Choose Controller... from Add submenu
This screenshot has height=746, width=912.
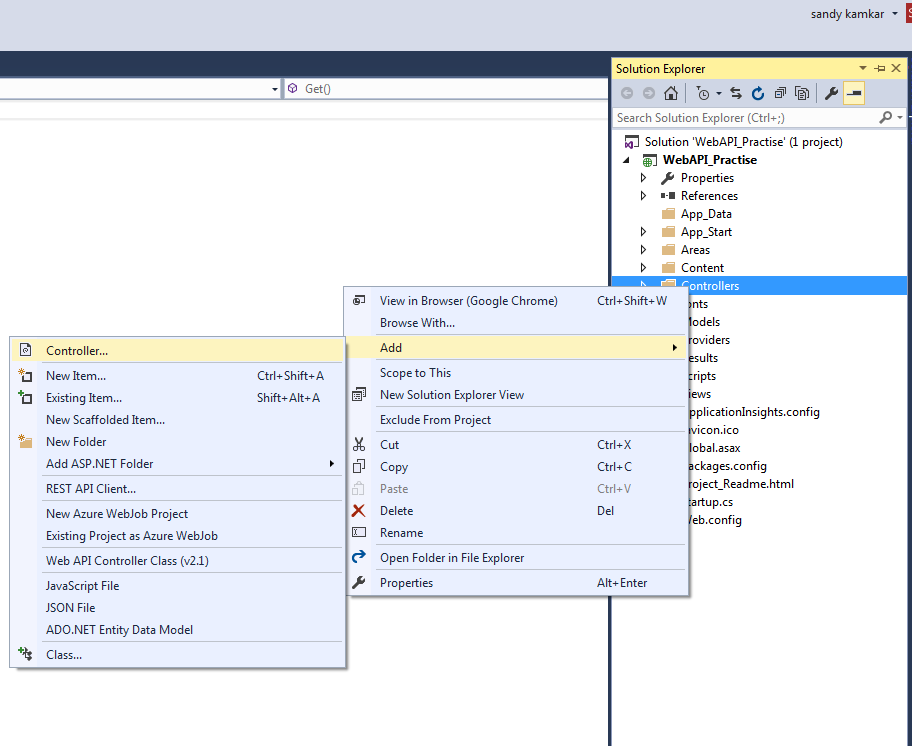pos(177,351)
